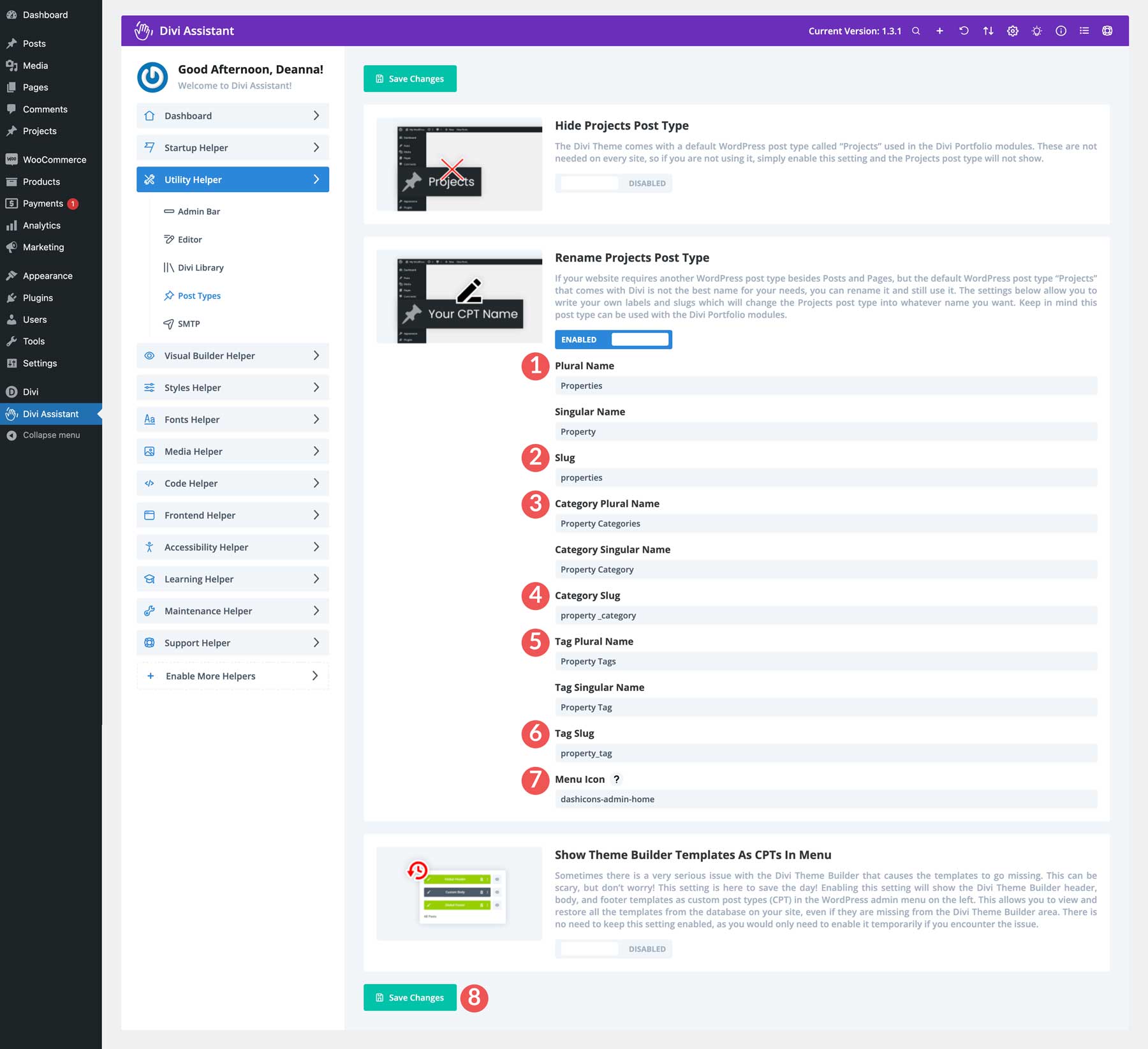This screenshot has height=1049, width=1148.
Task: Click the top Save Changes button
Action: [x=410, y=78]
